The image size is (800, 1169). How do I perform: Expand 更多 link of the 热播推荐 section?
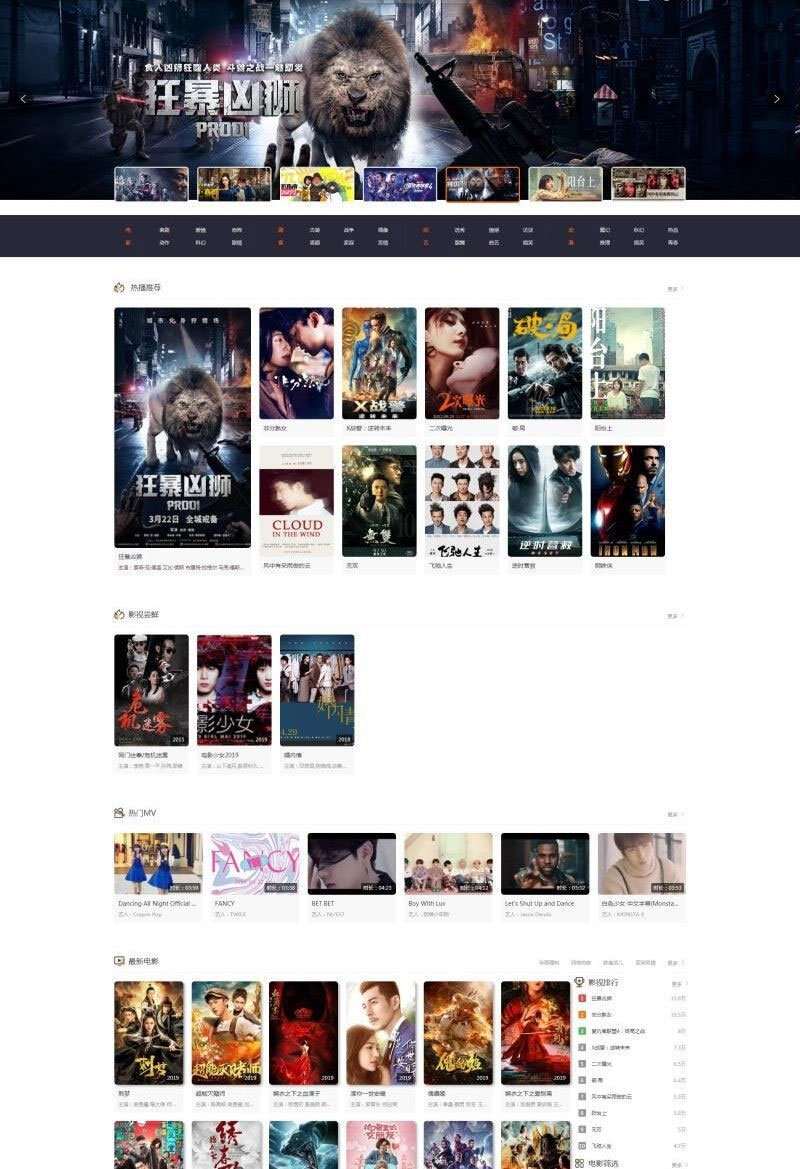673,285
